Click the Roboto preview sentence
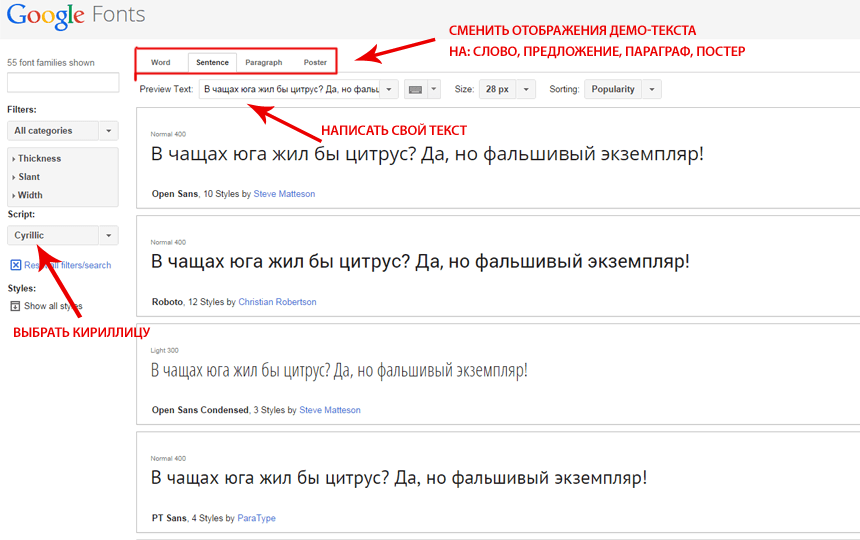The width and height of the screenshot is (860, 540). click(420, 262)
